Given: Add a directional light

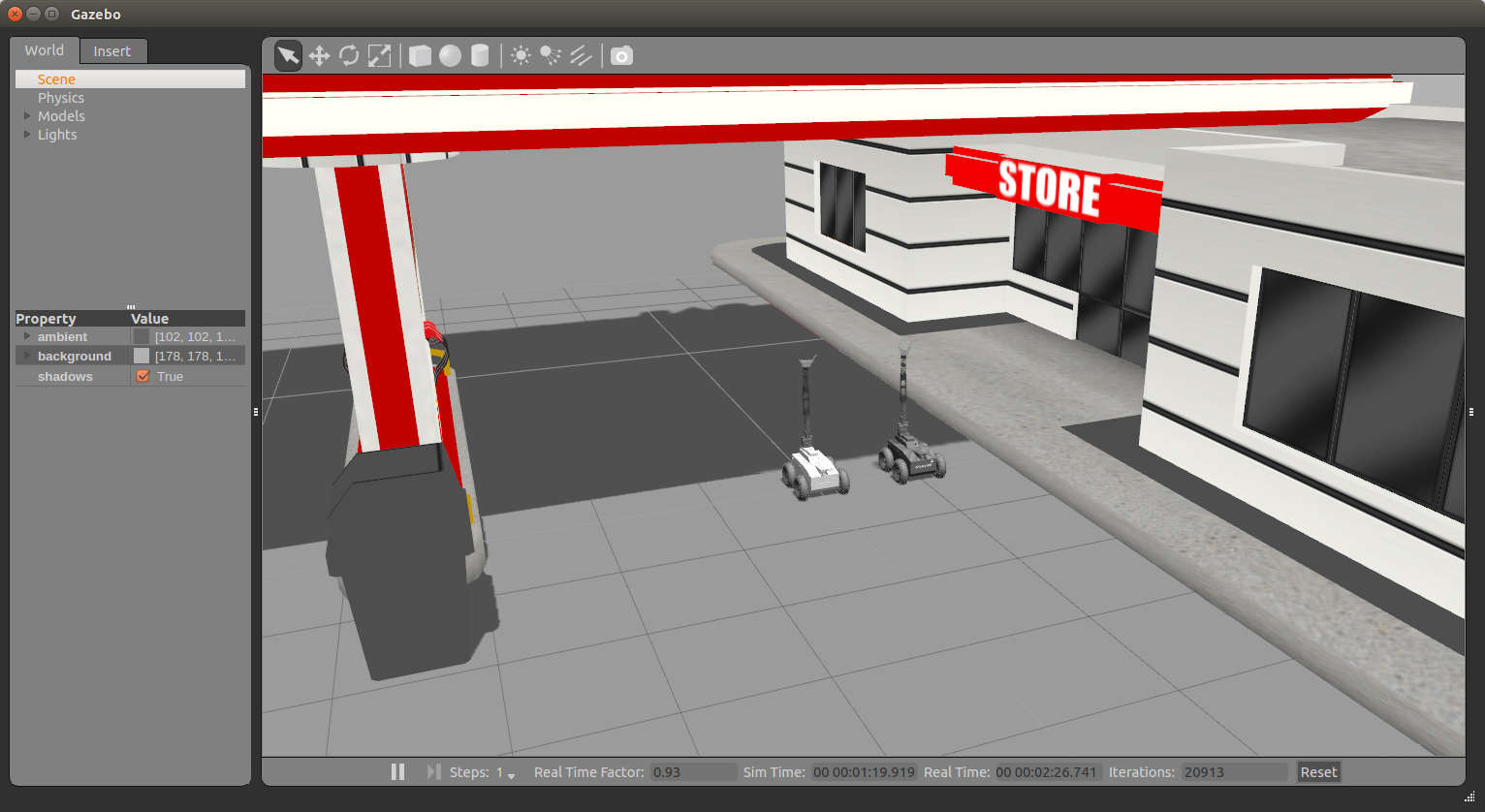Looking at the screenshot, I should point(581,56).
